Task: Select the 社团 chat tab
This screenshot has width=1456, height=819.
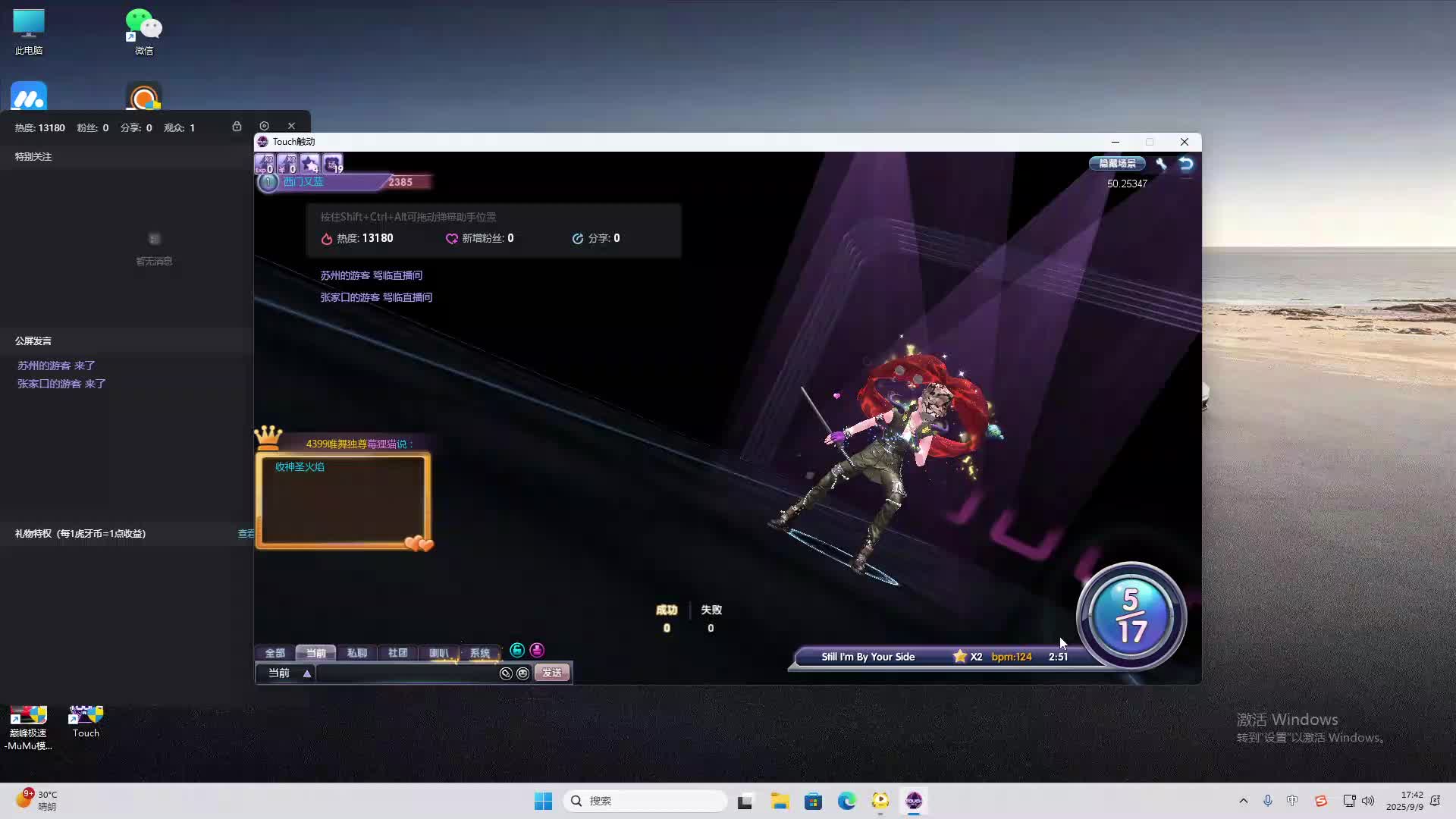Action: pos(397,653)
